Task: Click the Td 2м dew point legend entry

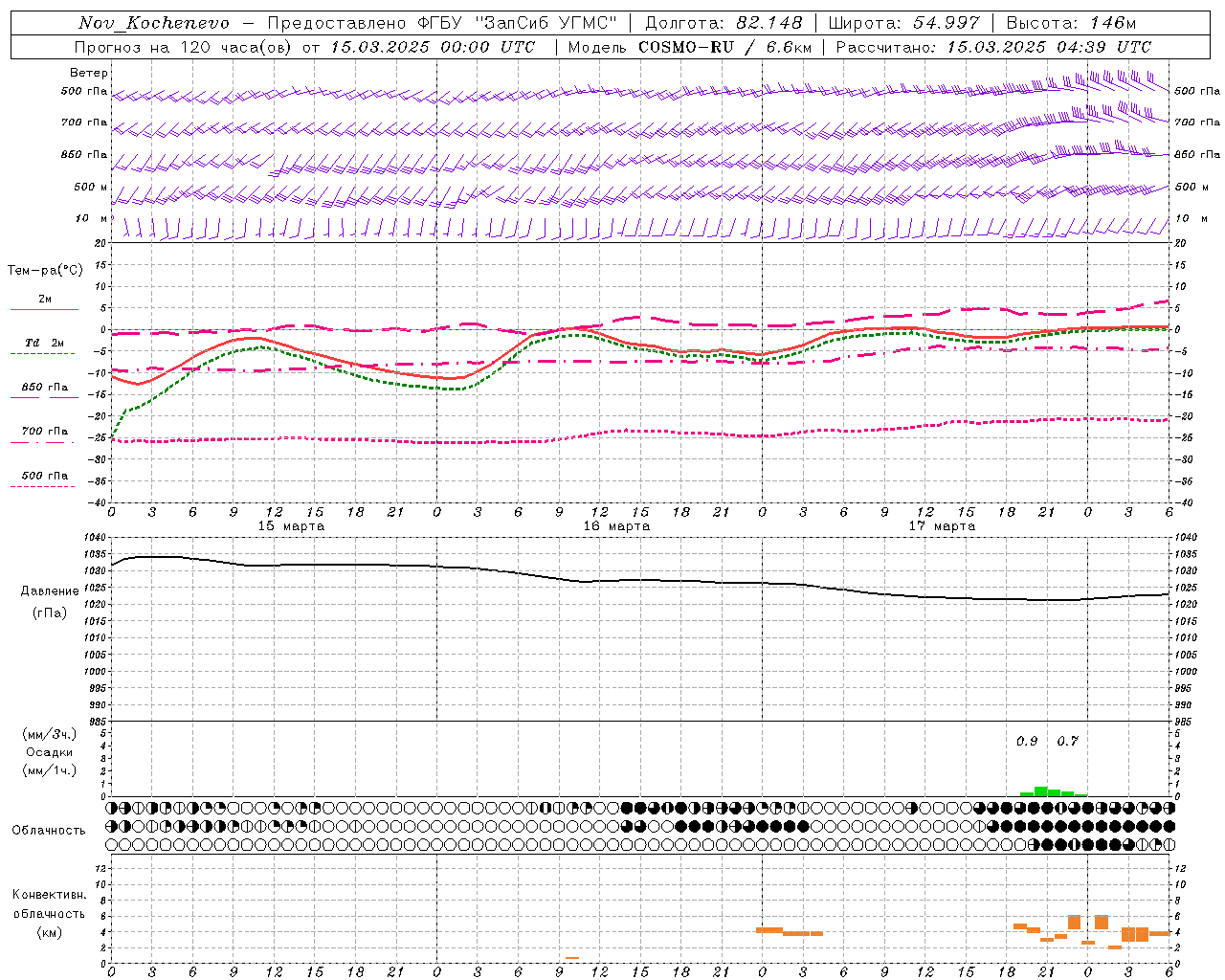Action: tap(45, 343)
